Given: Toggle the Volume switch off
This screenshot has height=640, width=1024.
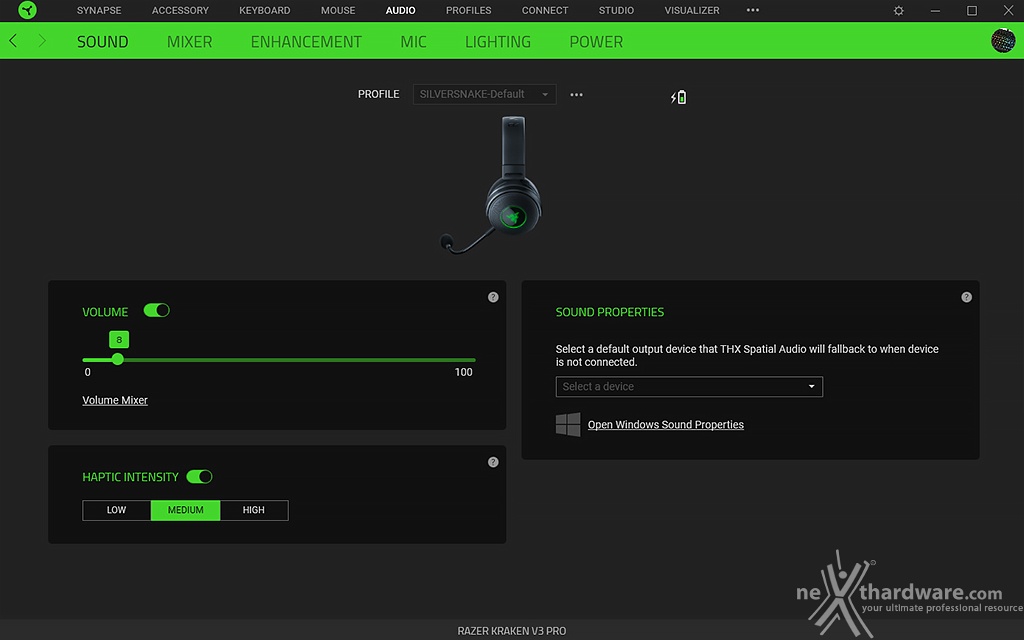Looking at the screenshot, I should (157, 310).
